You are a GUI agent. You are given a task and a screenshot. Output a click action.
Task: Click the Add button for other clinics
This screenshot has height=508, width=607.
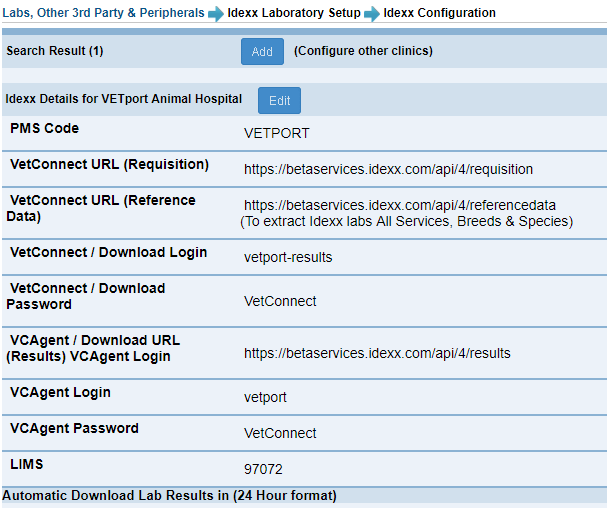pyautogui.click(x=262, y=51)
